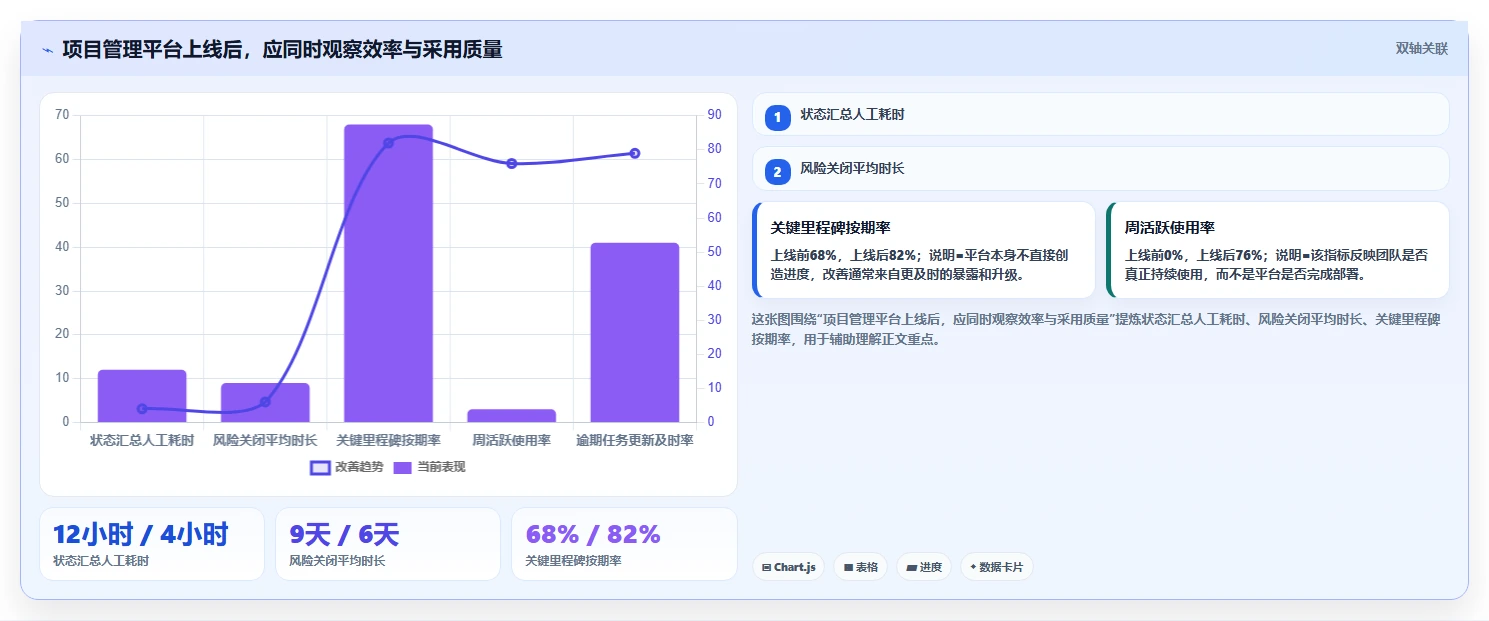Click the lightning icon beside the title
Viewport: 1489px width, 621px height.
[47, 50]
